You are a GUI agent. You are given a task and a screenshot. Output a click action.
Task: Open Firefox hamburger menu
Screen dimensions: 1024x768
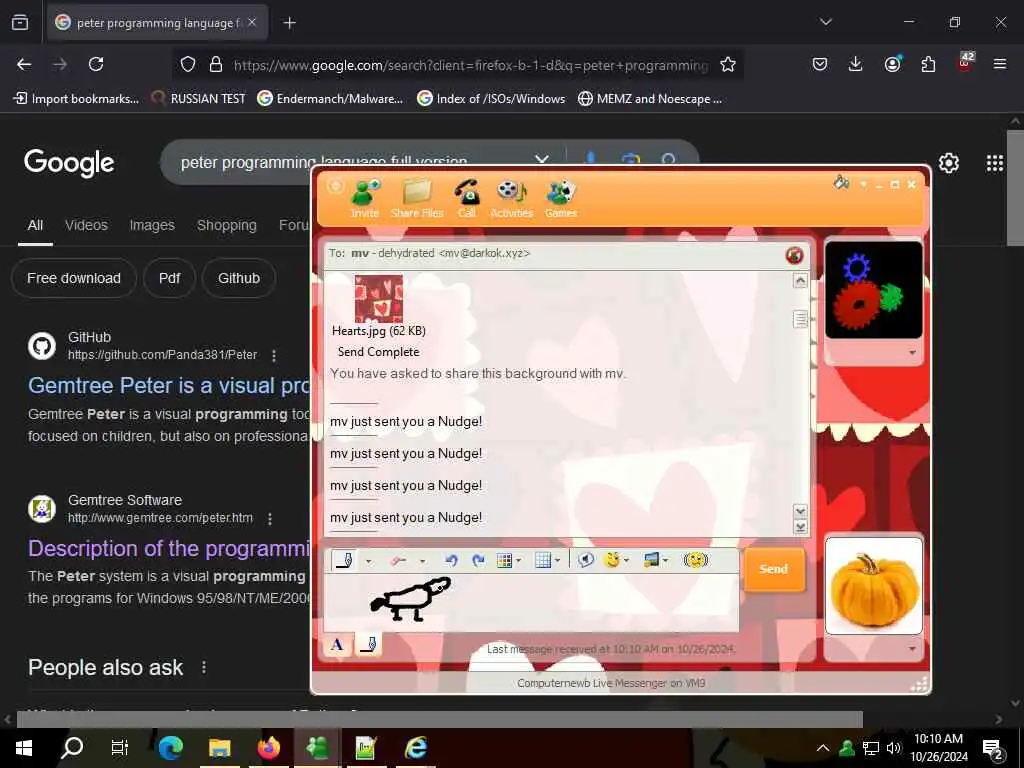1000,64
